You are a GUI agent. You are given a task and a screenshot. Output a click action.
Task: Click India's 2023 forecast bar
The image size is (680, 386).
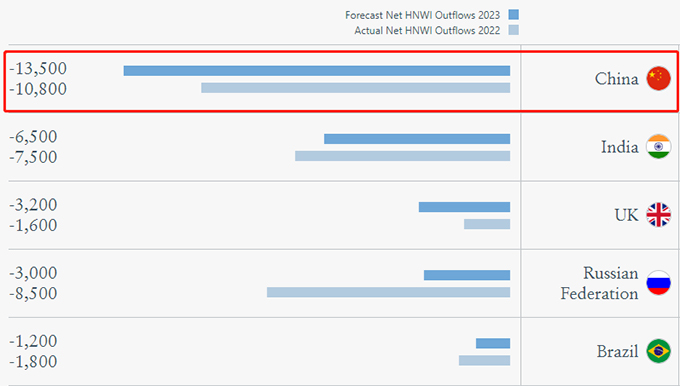tap(417, 139)
